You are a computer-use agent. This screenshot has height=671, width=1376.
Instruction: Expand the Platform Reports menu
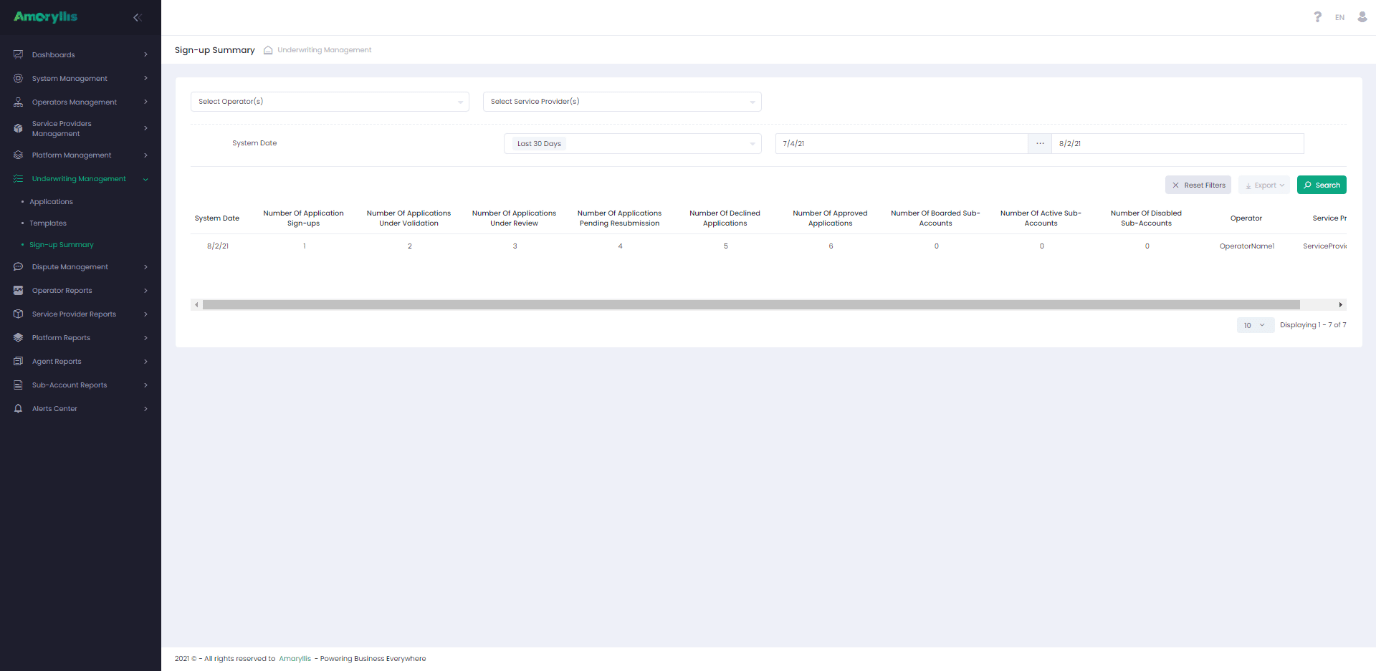click(80, 338)
